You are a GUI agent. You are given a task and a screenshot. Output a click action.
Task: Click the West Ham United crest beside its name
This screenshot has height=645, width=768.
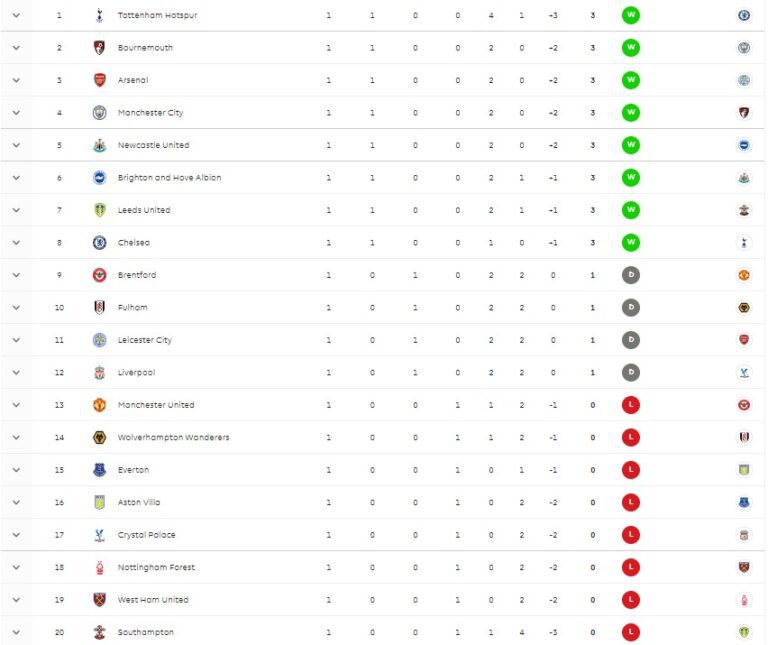coord(99,600)
